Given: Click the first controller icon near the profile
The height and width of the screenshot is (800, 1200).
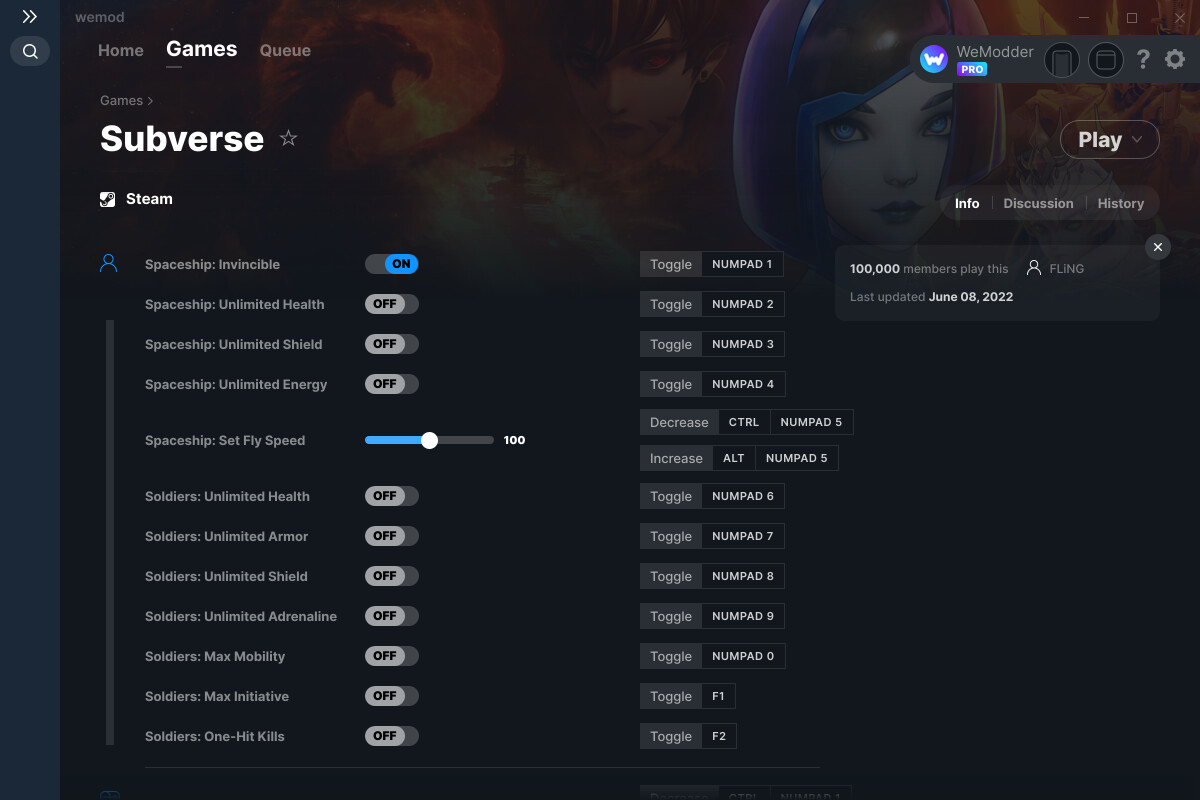Looking at the screenshot, I should point(1062,60).
